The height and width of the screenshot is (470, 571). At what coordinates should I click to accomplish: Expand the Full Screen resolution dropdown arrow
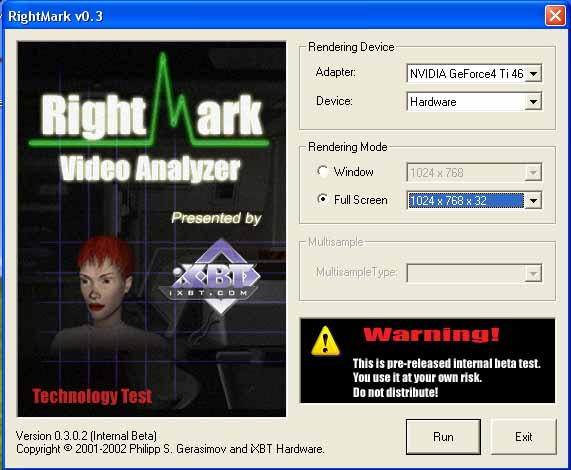(x=533, y=201)
